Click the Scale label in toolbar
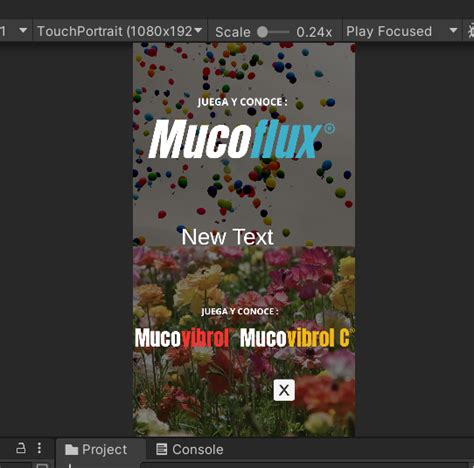The height and width of the screenshot is (468, 474). (233, 32)
